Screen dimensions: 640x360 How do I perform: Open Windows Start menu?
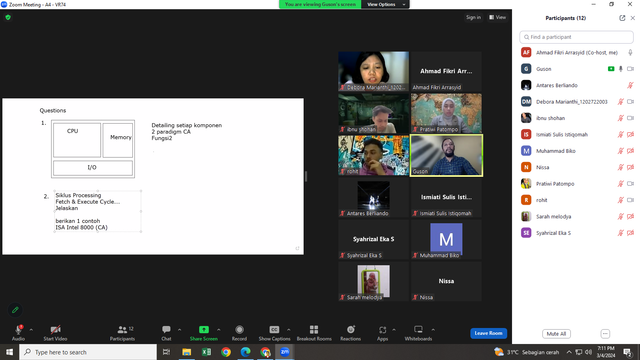(9, 352)
